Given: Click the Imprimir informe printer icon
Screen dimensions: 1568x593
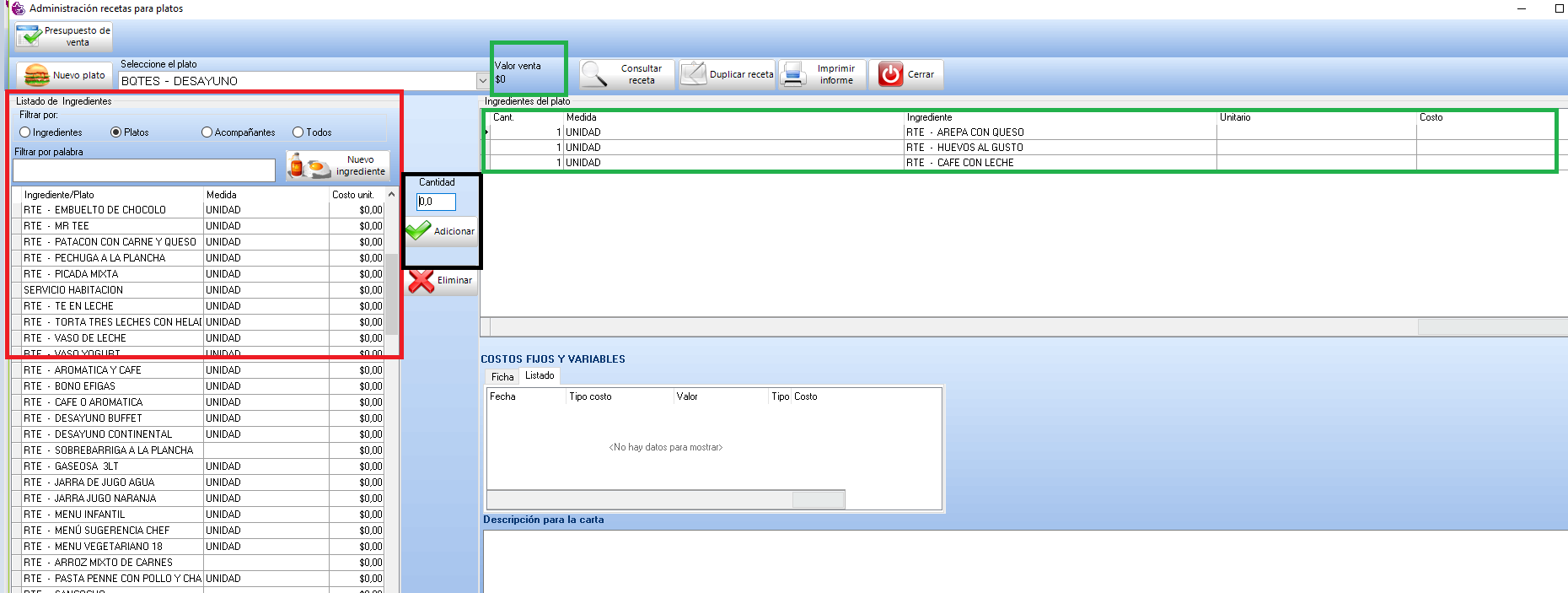Looking at the screenshot, I should [793, 74].
